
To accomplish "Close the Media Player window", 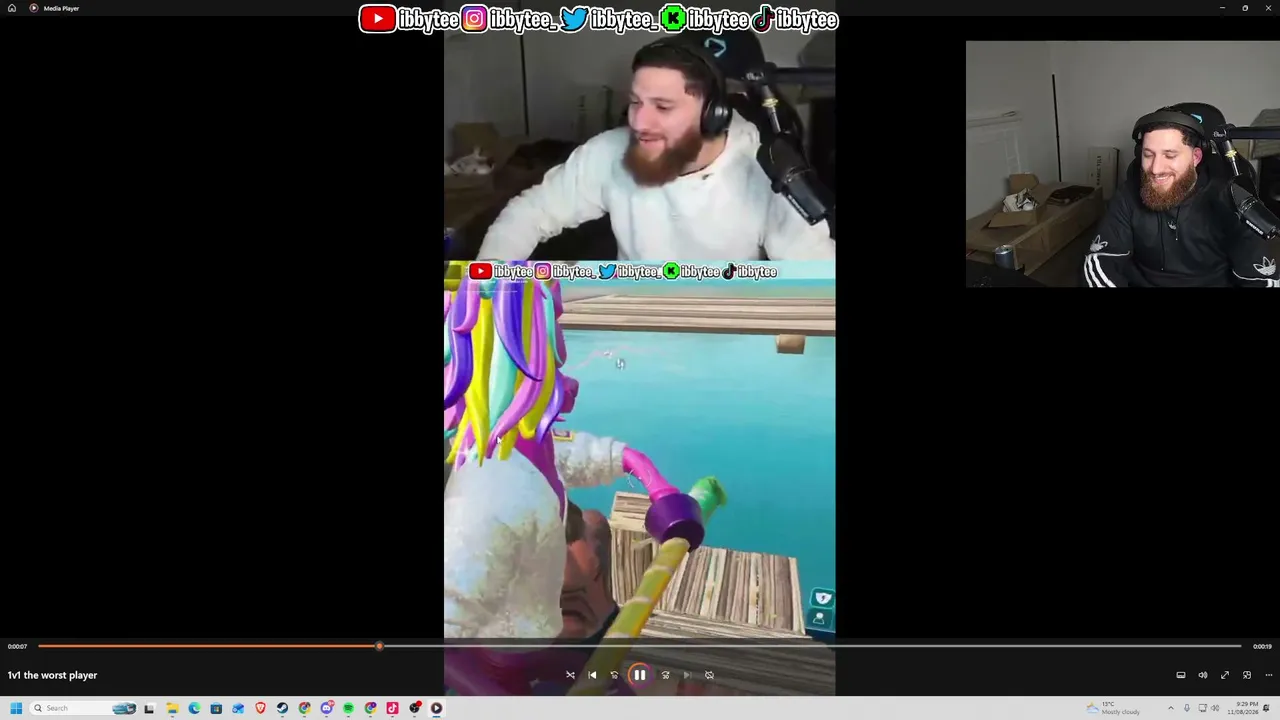I will tap(1268, 8).
